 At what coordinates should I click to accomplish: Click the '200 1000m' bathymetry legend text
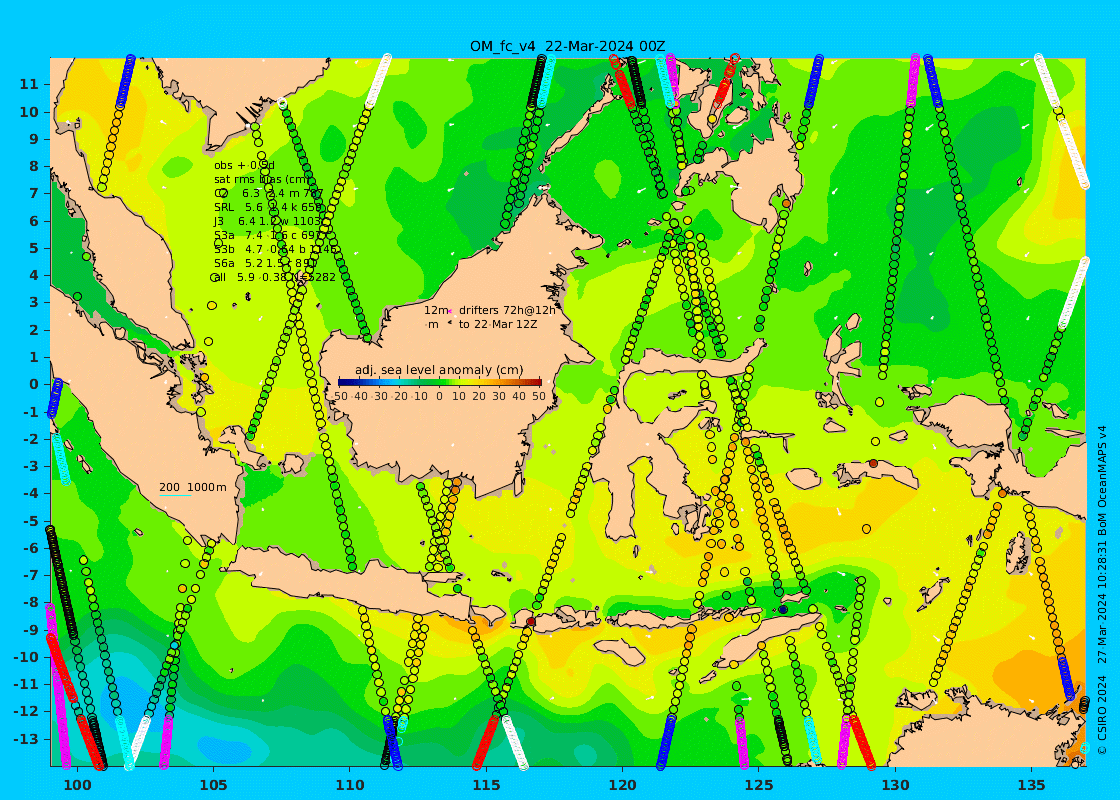[x=193, y=487]
